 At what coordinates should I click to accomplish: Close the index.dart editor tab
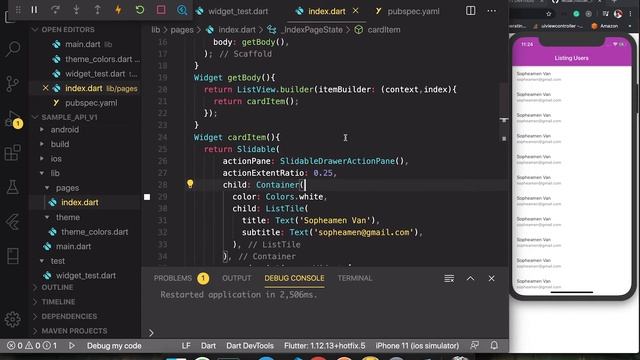coord(356,11)
